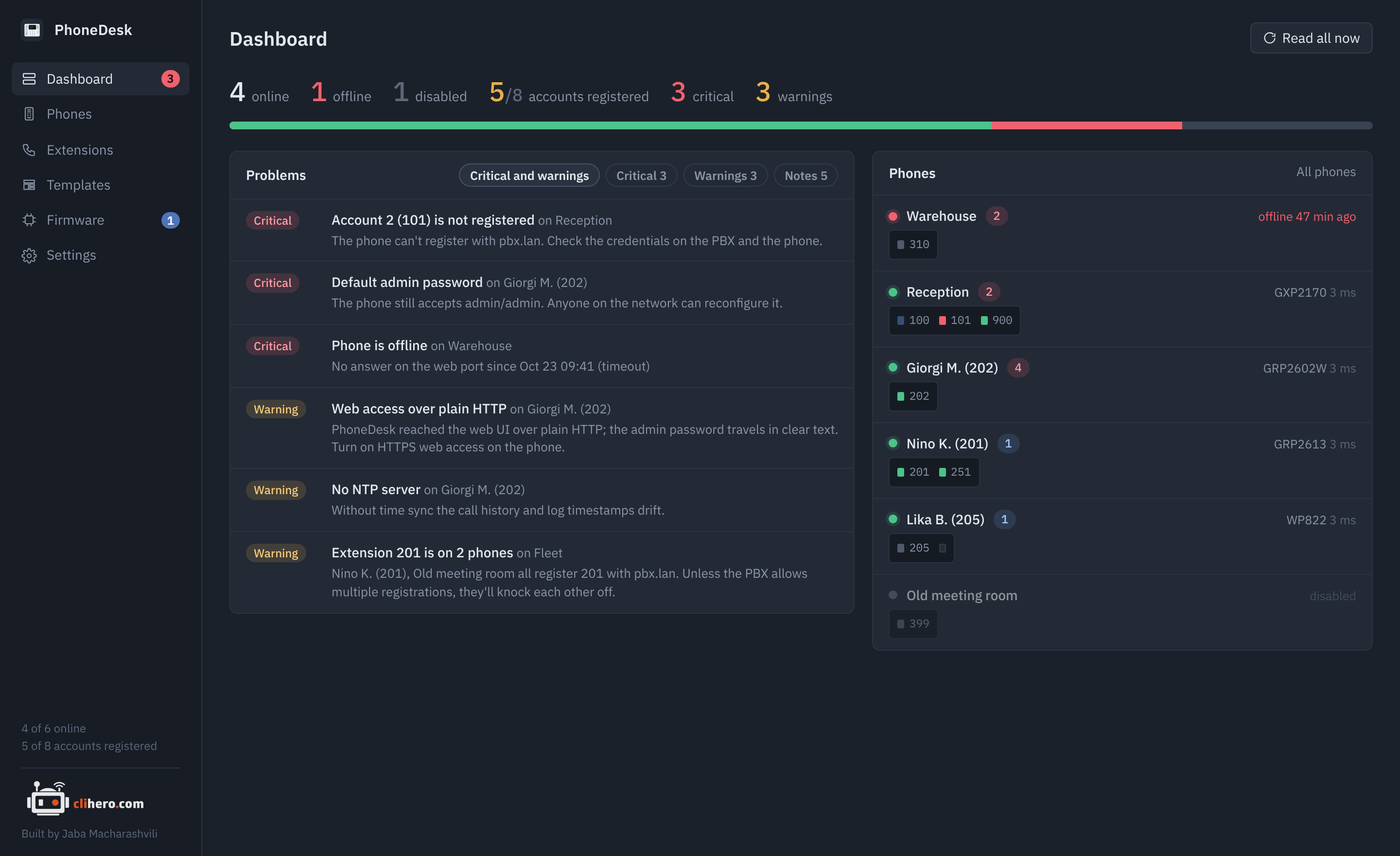The width and height of the screenshot is (1400, 856).
Task: Click the refresh icon in Read all now
Action: coord(1269,38)
